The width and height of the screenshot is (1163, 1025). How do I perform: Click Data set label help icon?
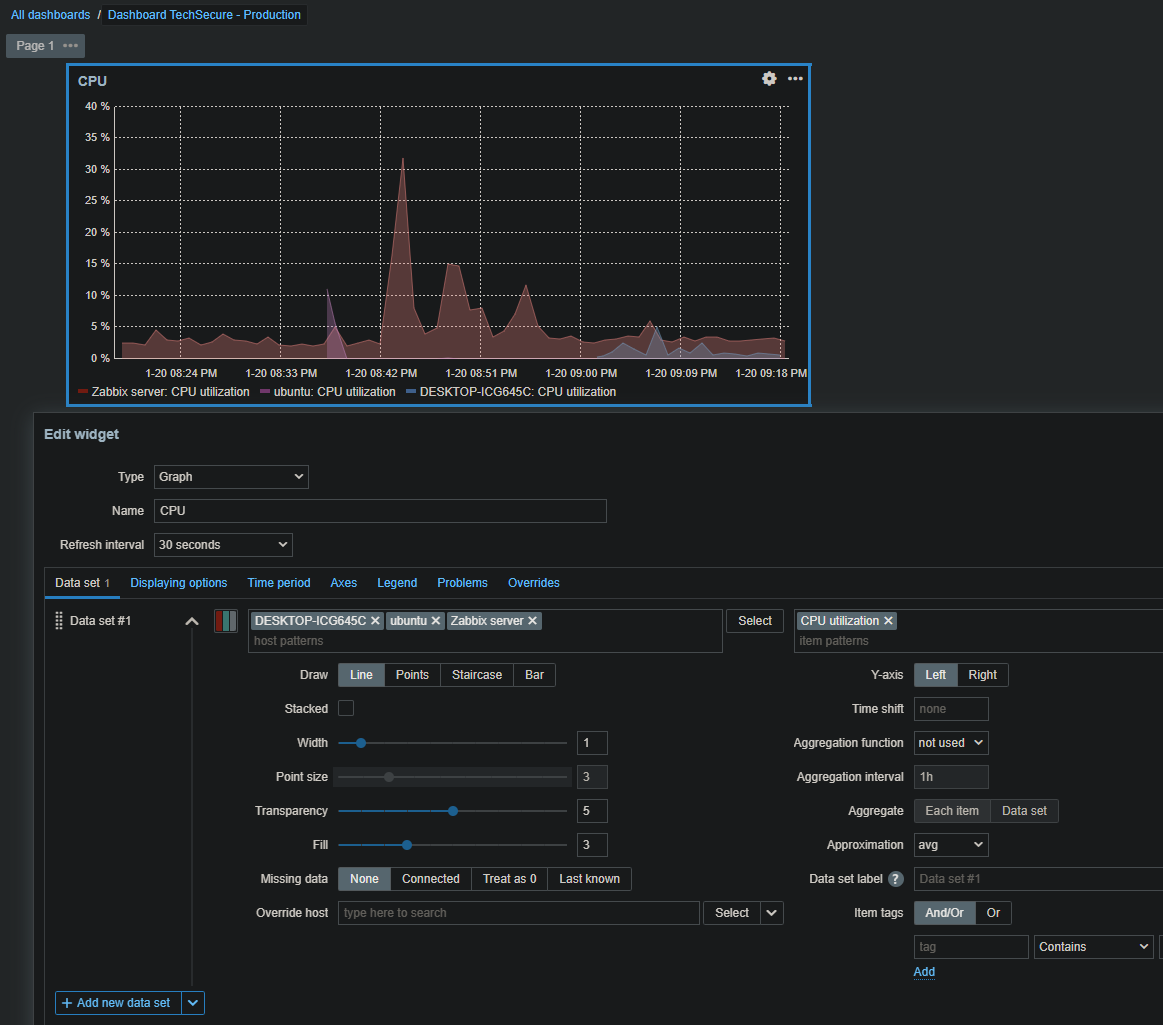point(896,879)
